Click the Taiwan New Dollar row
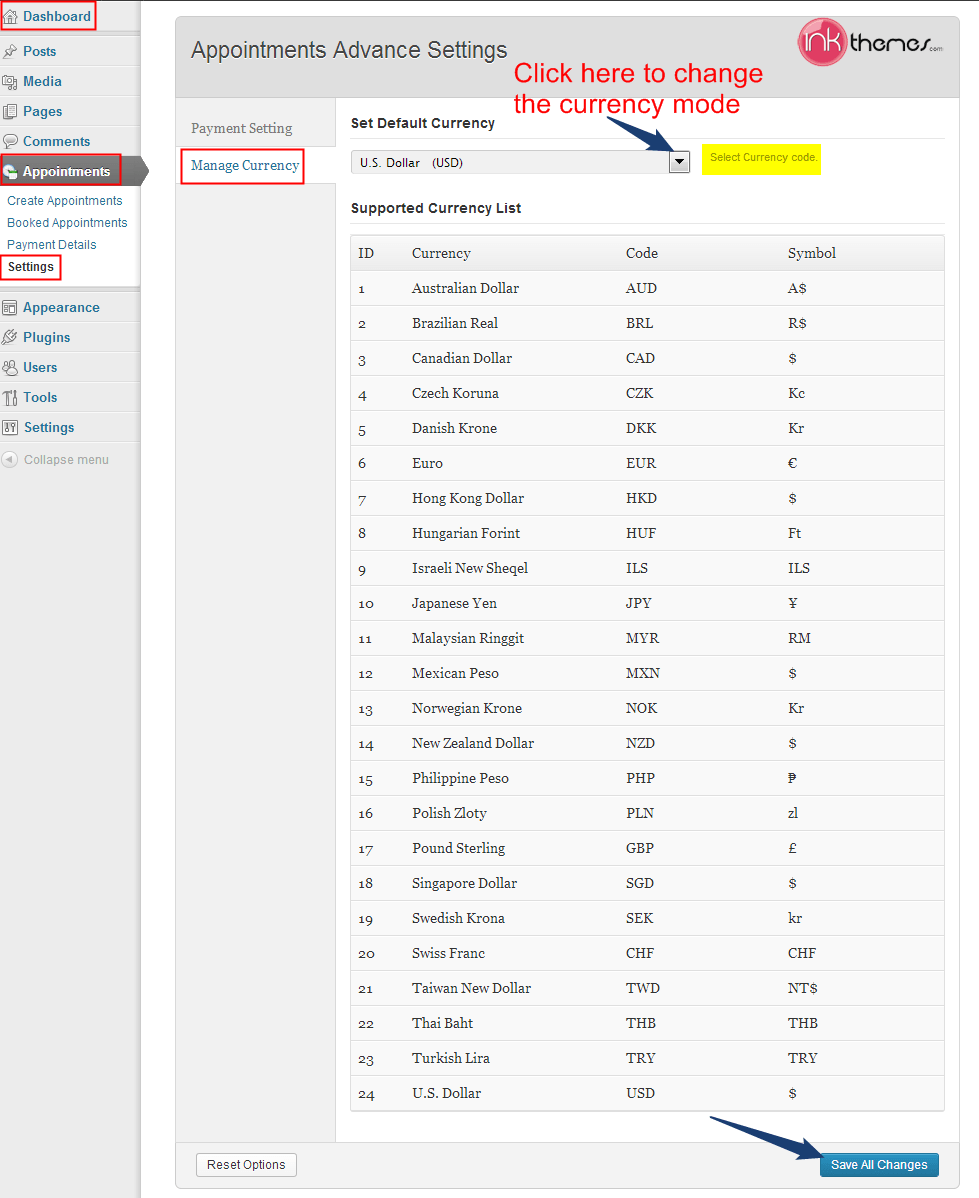 (647, 989)
